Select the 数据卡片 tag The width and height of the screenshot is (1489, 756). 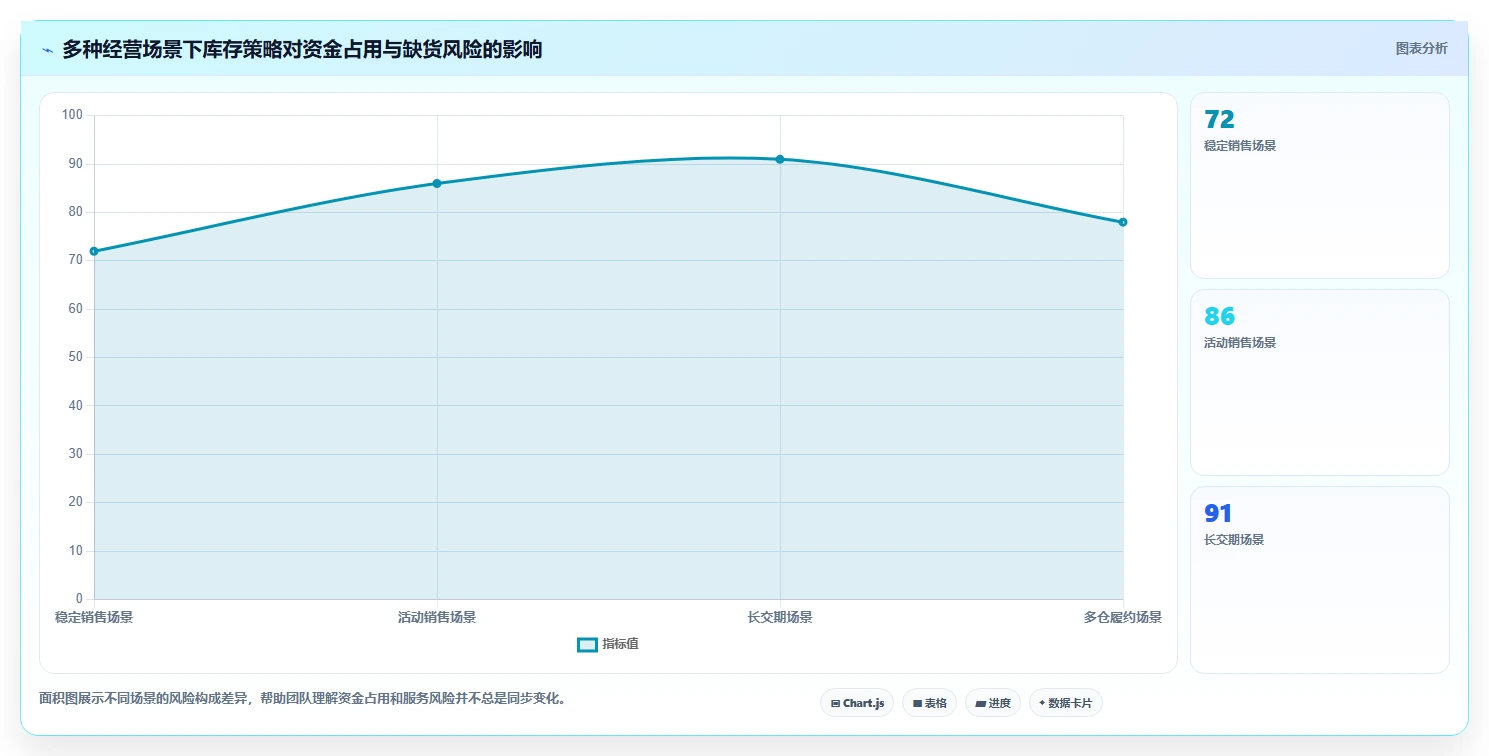(1066, 703)
